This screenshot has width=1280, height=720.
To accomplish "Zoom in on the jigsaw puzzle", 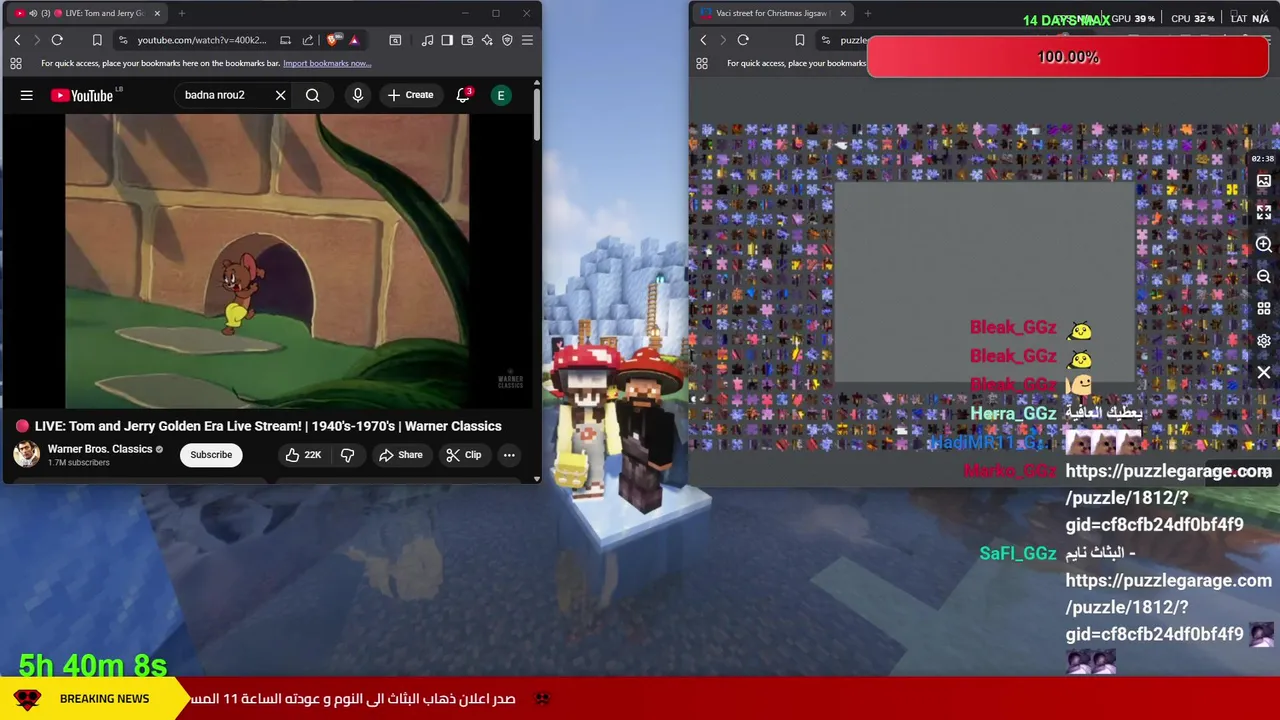I will coord(1264,245).
